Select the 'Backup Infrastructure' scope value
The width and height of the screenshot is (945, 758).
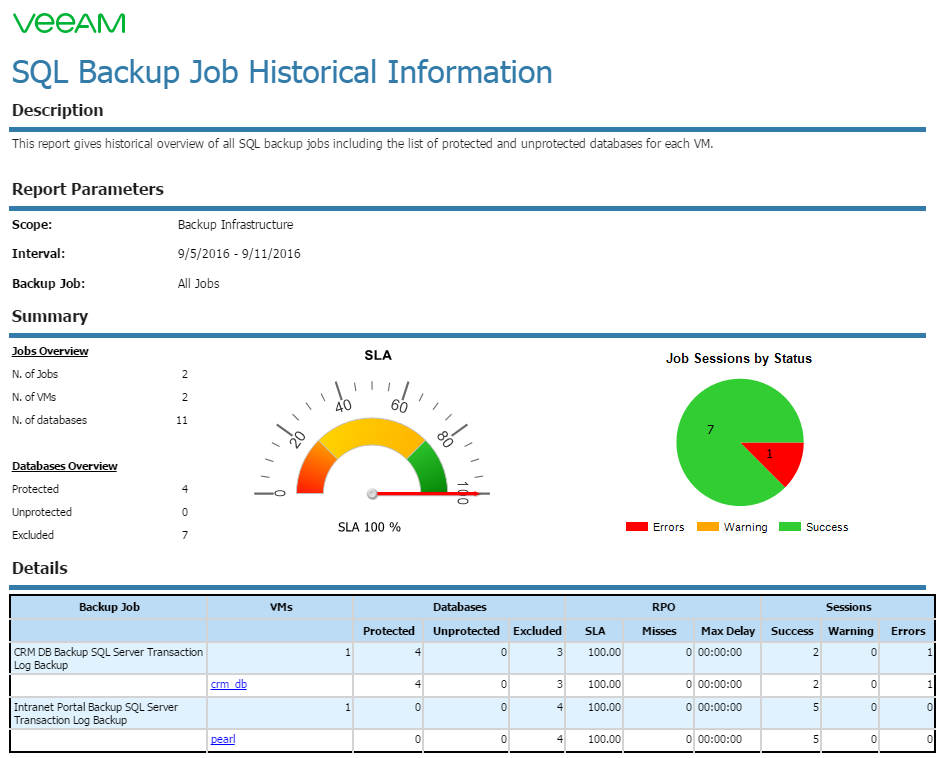click(x=235, y=225)
